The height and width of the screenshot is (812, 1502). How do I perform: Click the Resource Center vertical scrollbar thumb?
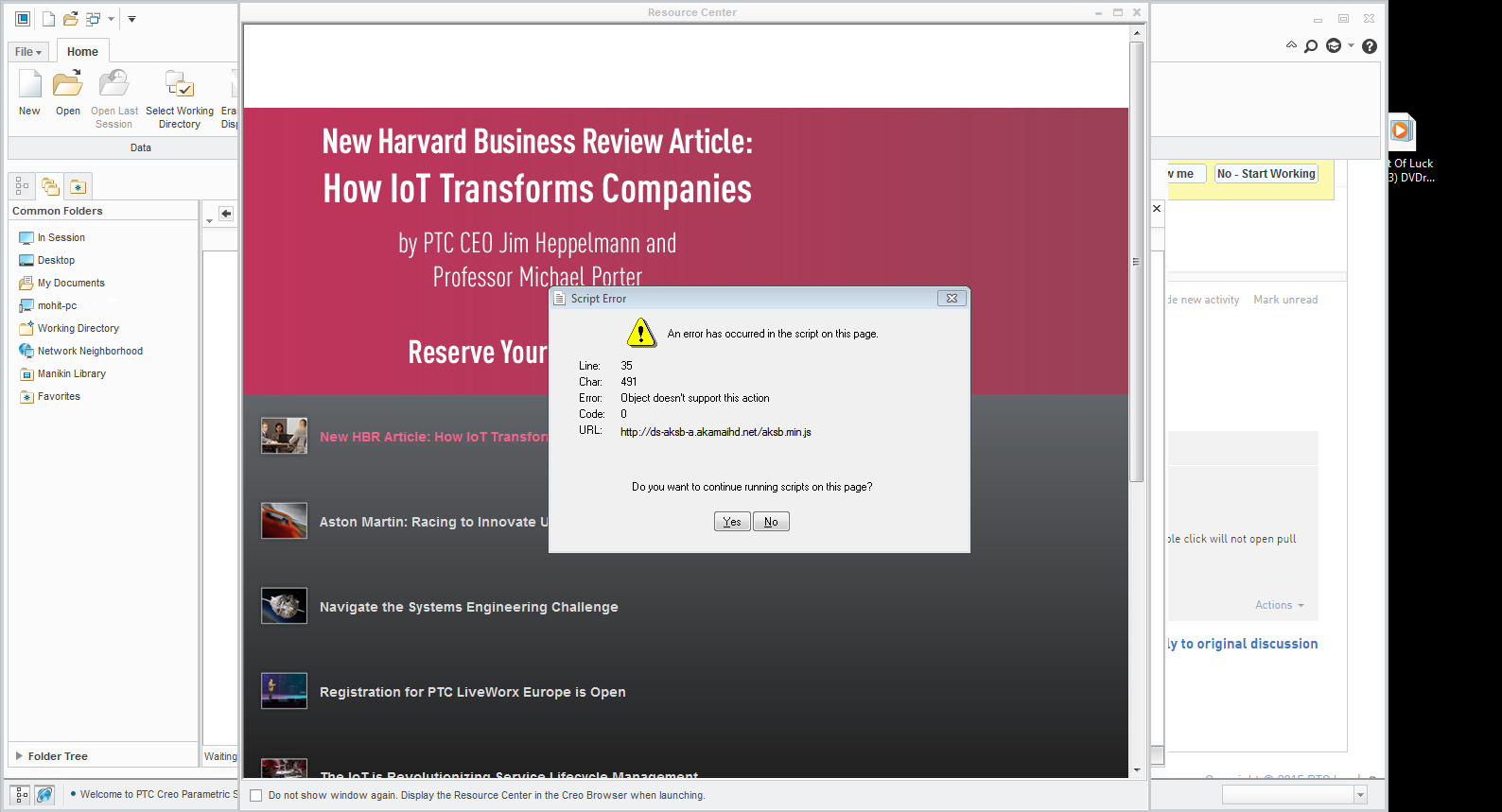coord(1136,262)
